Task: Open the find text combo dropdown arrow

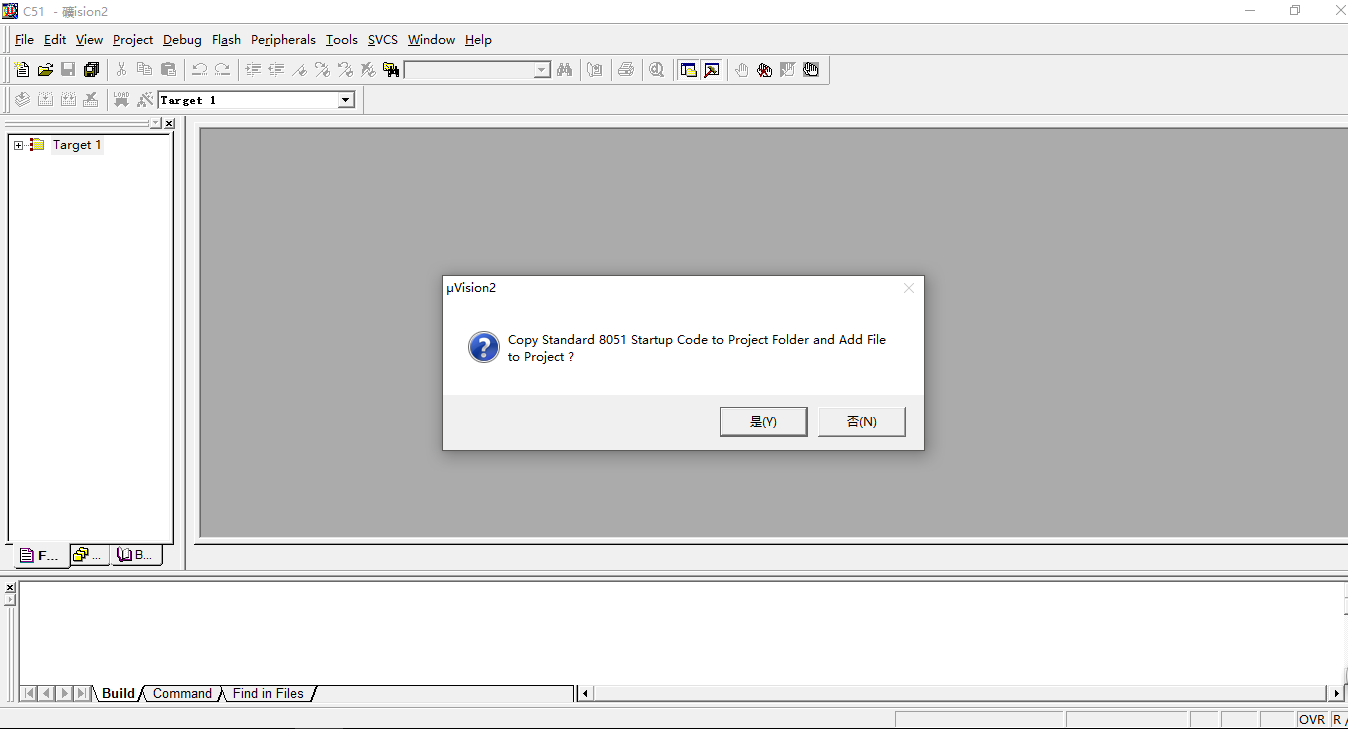Action: click(542, 70)
